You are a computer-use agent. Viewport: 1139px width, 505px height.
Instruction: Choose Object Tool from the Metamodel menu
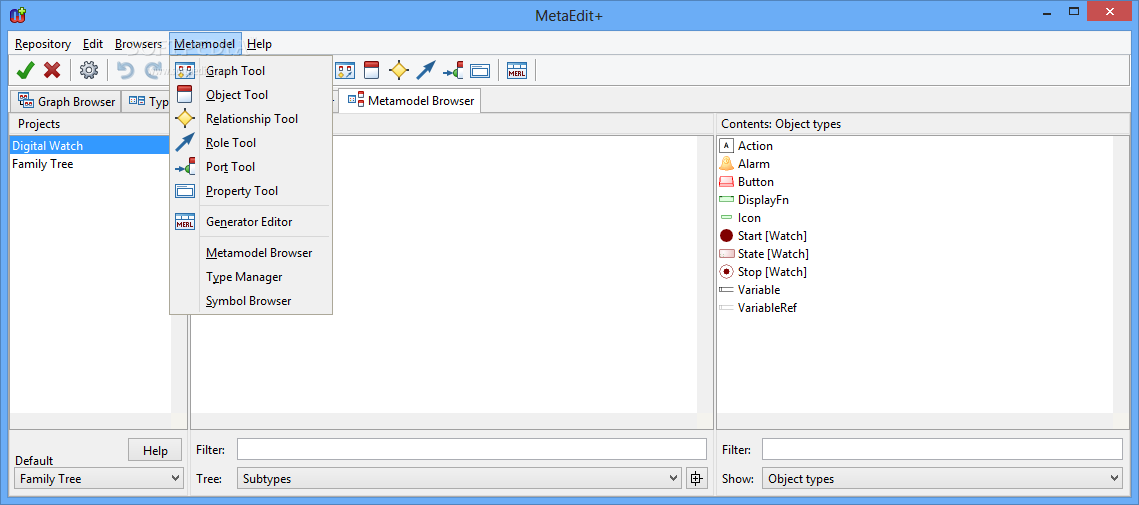point(251,94)
